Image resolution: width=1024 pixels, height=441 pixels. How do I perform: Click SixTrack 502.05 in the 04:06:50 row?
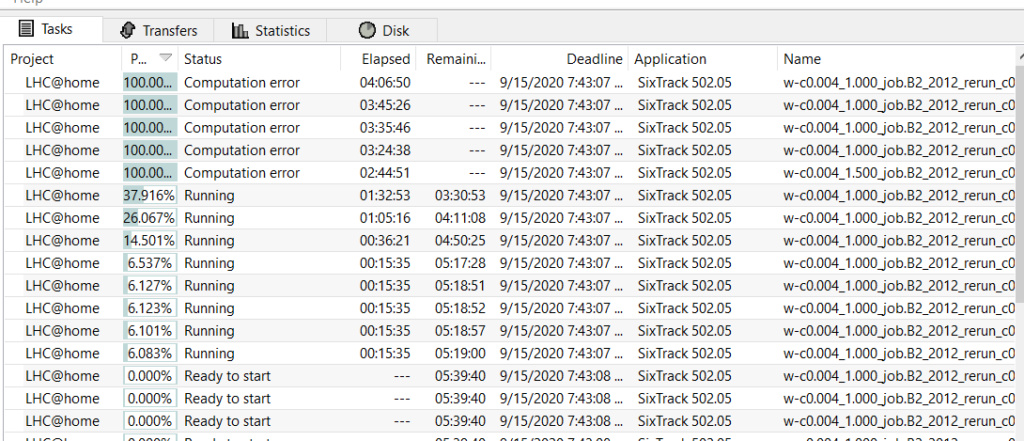pos(684,82)
